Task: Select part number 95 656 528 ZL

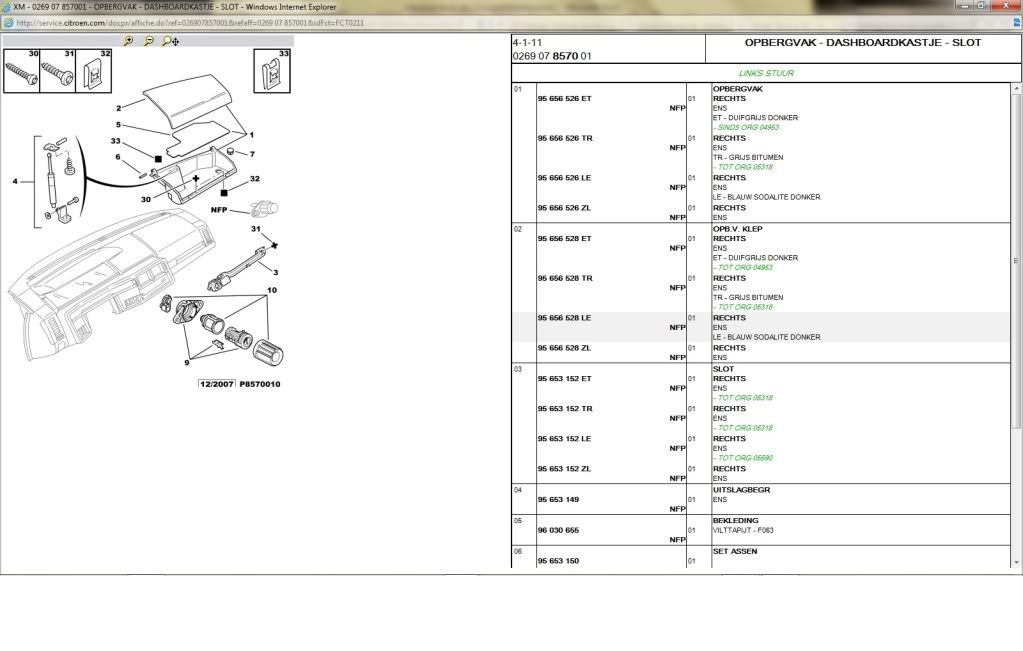Action: [x=564, y=348]
